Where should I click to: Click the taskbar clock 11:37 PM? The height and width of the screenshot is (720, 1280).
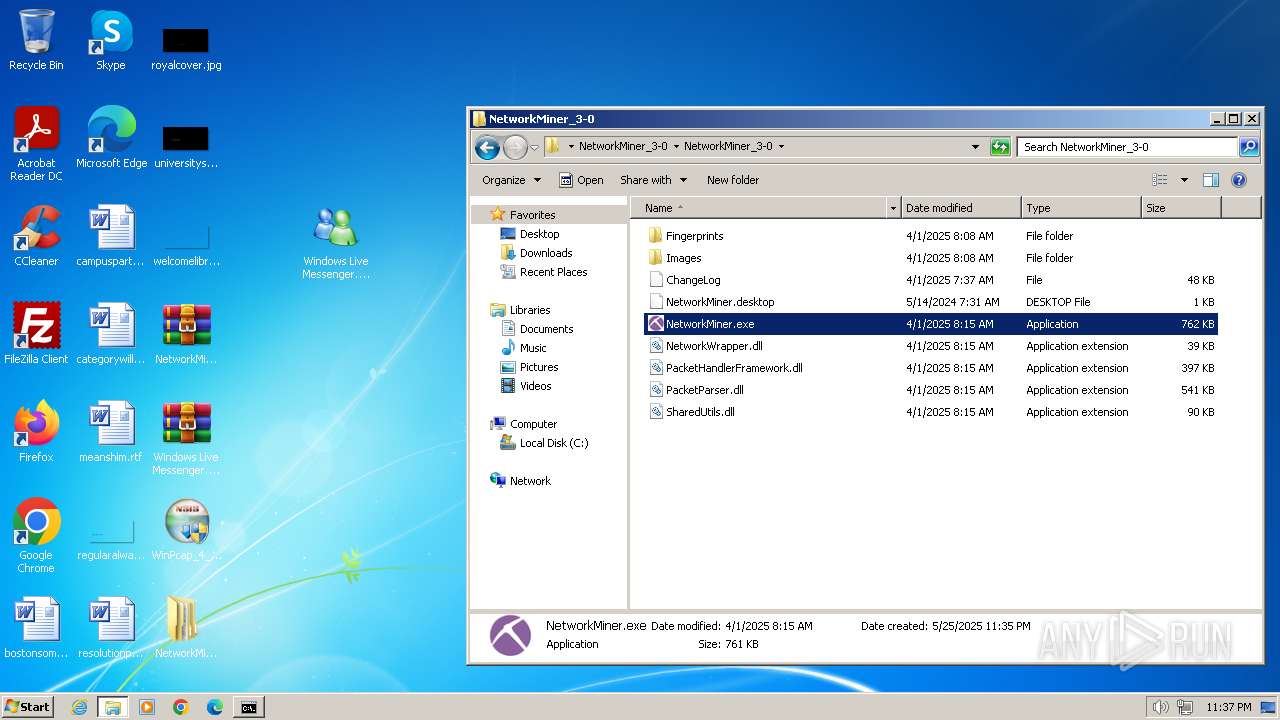pyautogui.click(x=1228, y=707)
